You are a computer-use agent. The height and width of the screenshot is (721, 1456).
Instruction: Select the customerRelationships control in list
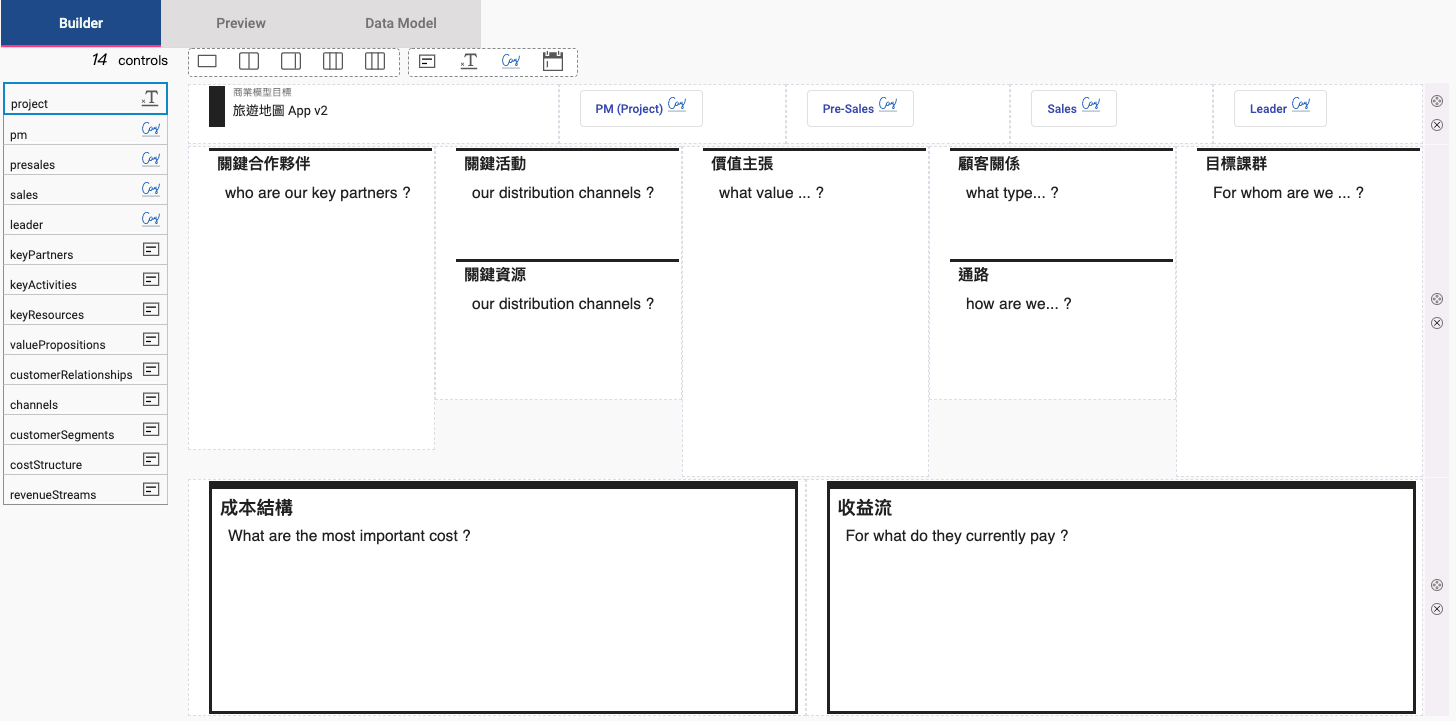(x=86, y=370)
